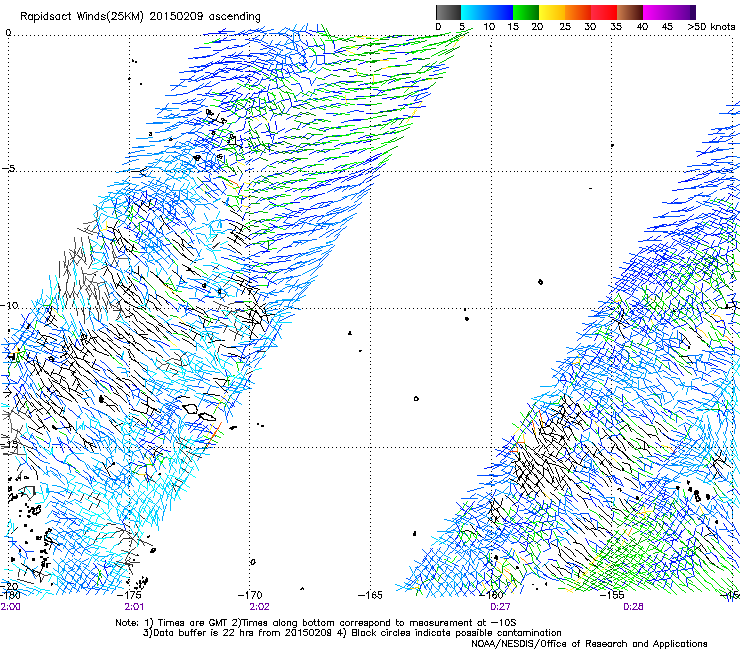Screen dimensions: 740x650
Task: Click the 'Rapidscat Winds(25KM) 20150209 ascending' title
Action: 140,17
